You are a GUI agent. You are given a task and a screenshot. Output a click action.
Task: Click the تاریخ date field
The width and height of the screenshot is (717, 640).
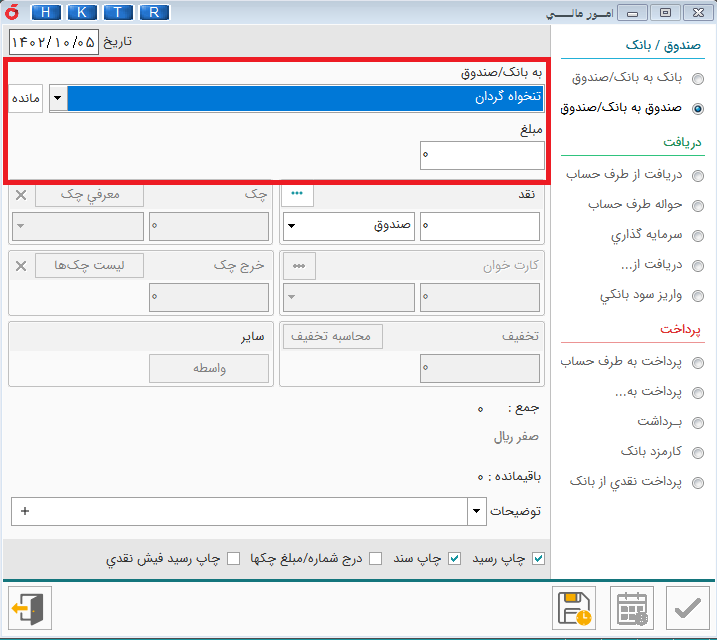(x=54, y=42)
